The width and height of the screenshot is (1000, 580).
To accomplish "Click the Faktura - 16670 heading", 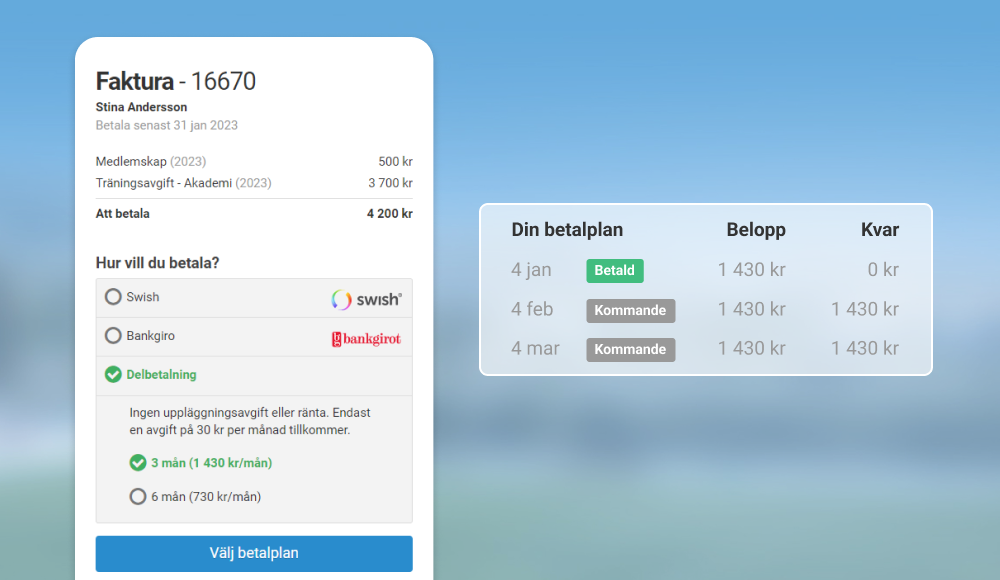I will click(176, 81).
